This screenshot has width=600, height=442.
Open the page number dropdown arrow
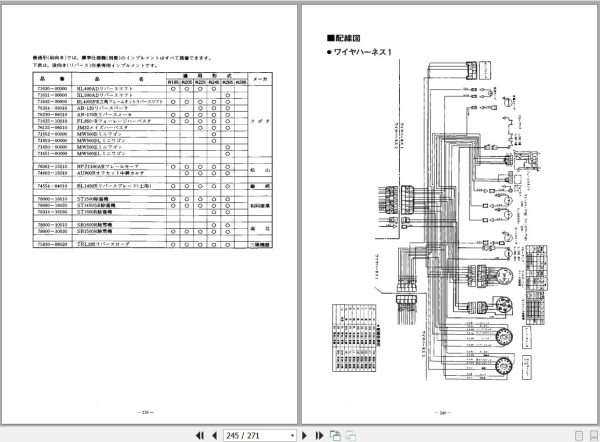(292, 435)
